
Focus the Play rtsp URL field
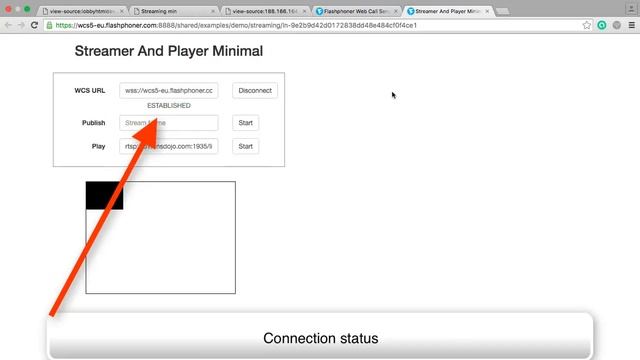169,147
